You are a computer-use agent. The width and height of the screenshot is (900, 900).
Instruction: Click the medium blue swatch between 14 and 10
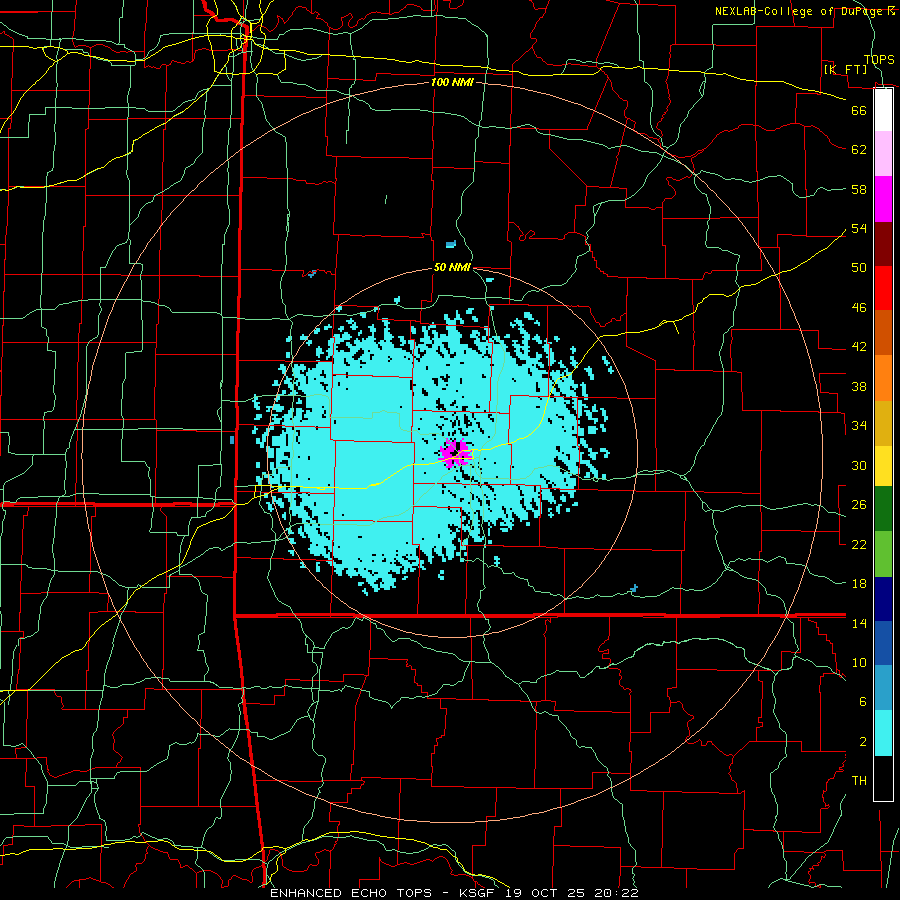883,643
